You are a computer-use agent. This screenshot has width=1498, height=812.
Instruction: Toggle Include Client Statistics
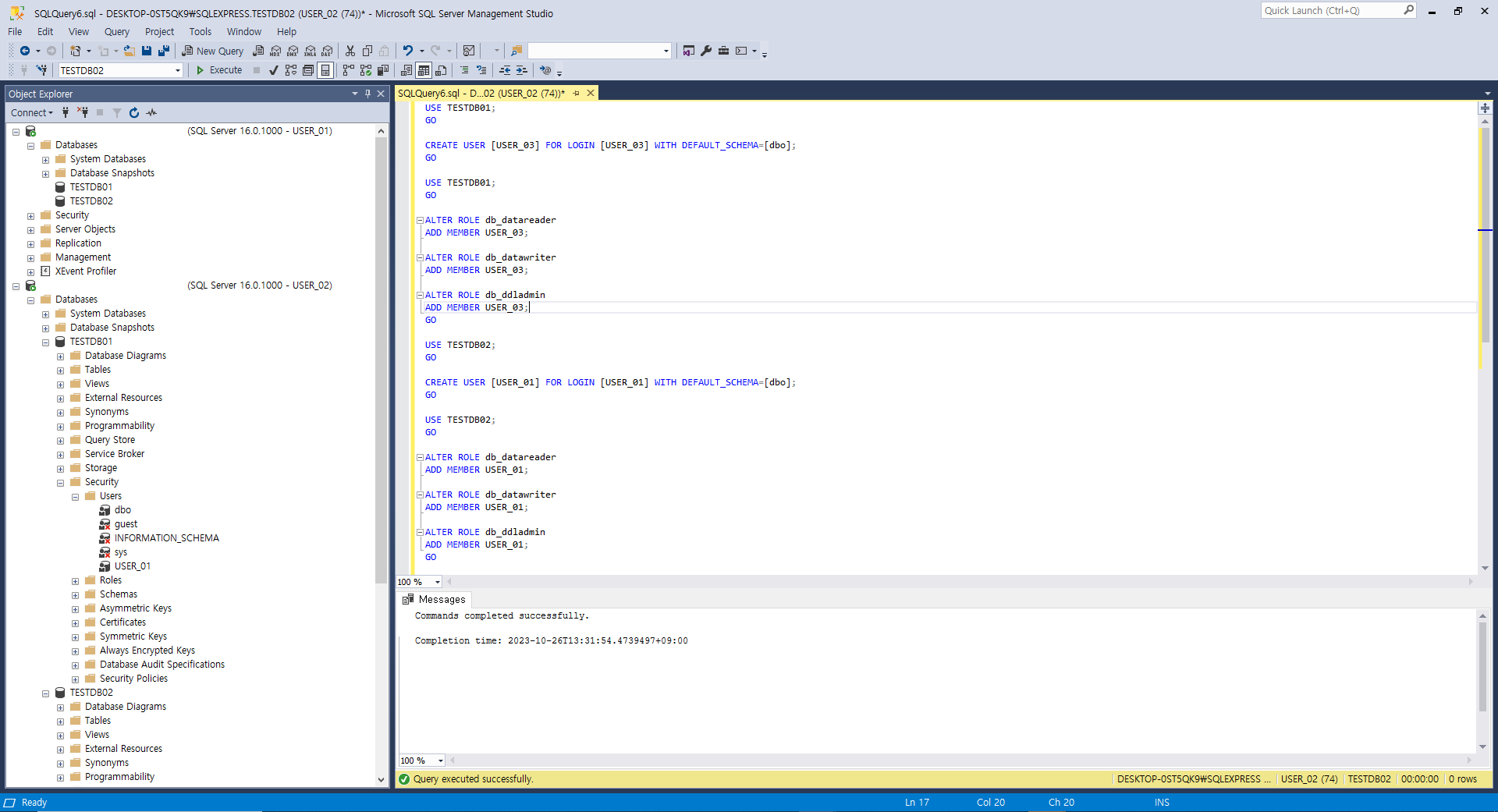pos(383,70)
